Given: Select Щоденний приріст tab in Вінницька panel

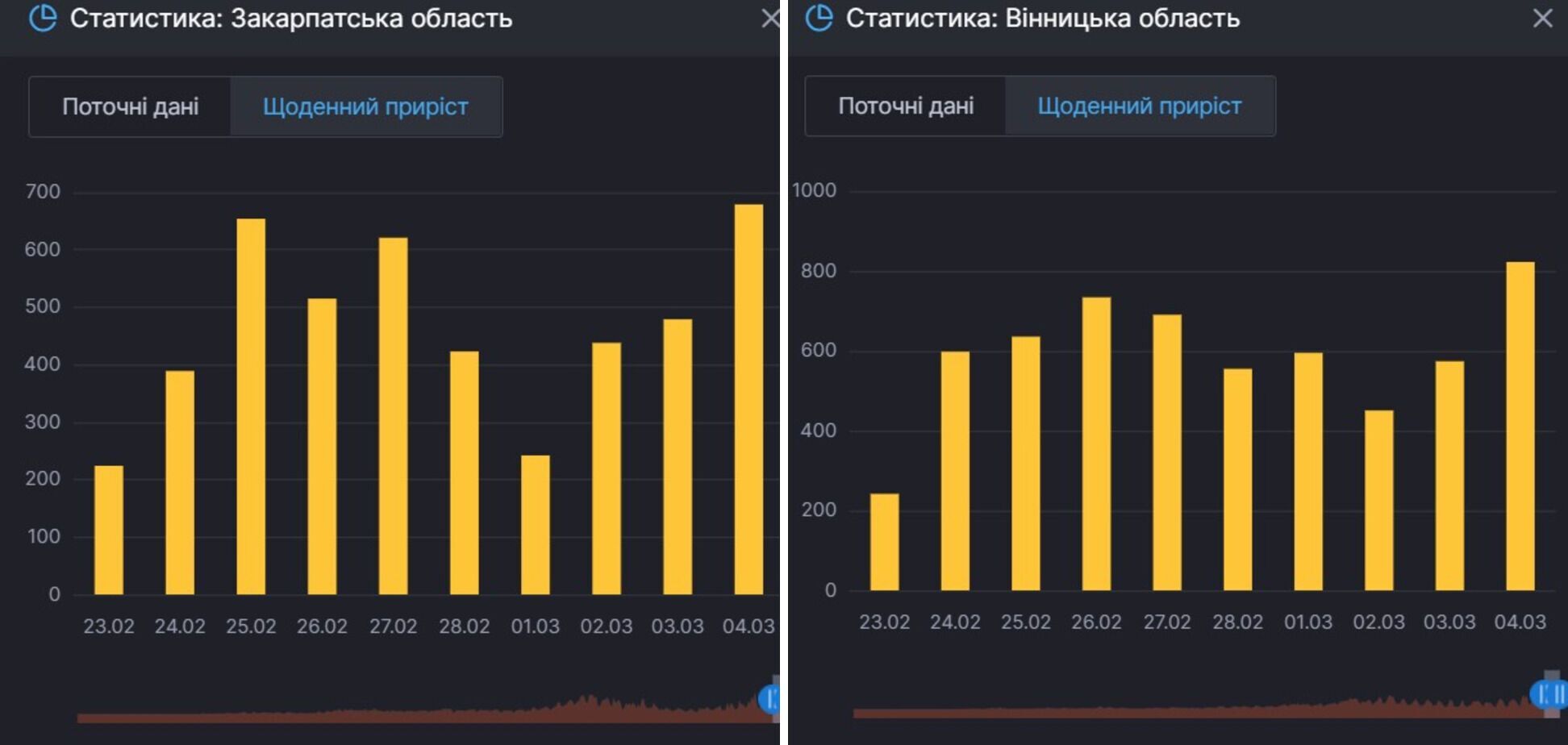Looking at the screenshot, I should coord(1139,106).
